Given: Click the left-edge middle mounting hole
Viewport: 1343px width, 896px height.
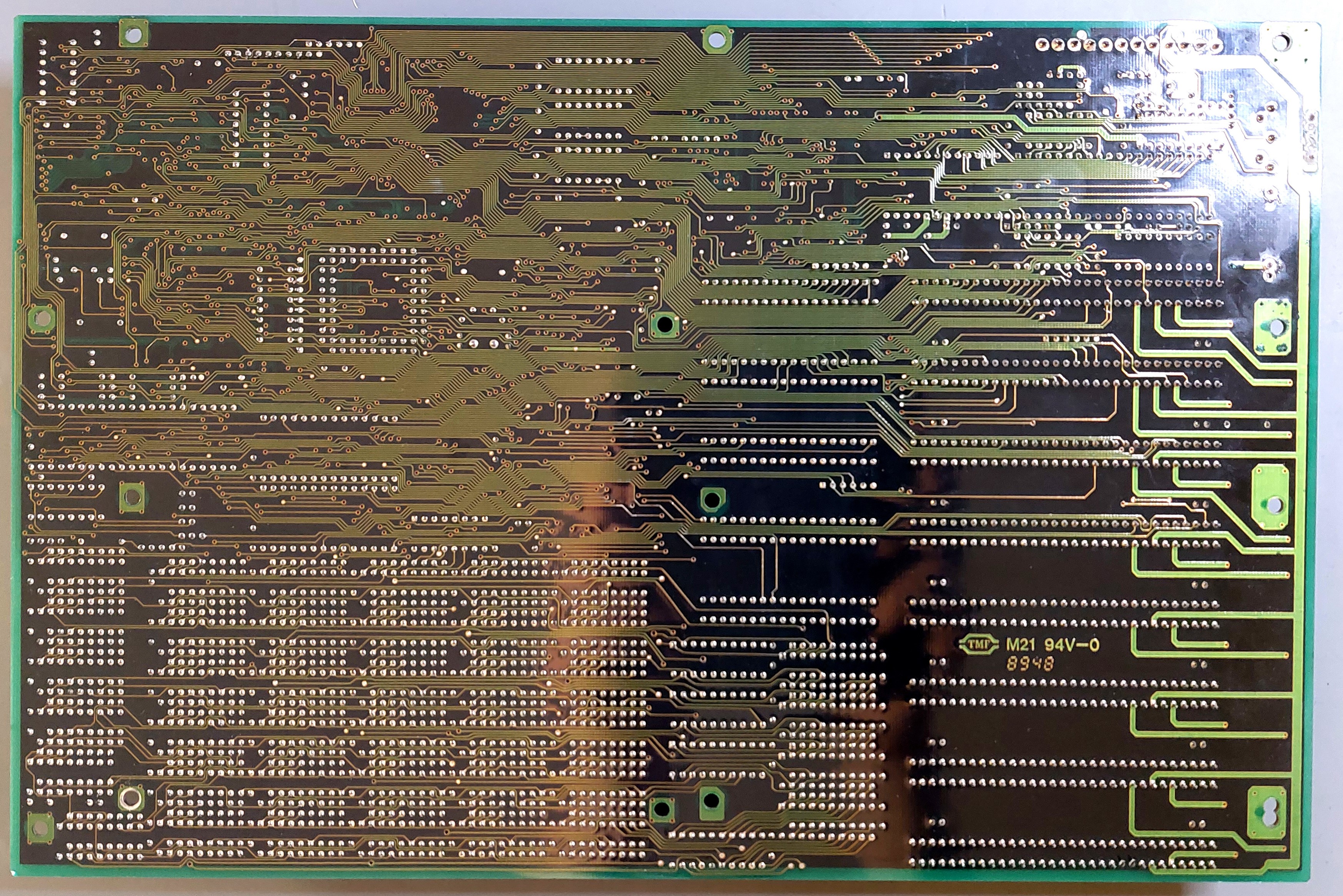Looking at the screenshot, I should tap(41, 319).
